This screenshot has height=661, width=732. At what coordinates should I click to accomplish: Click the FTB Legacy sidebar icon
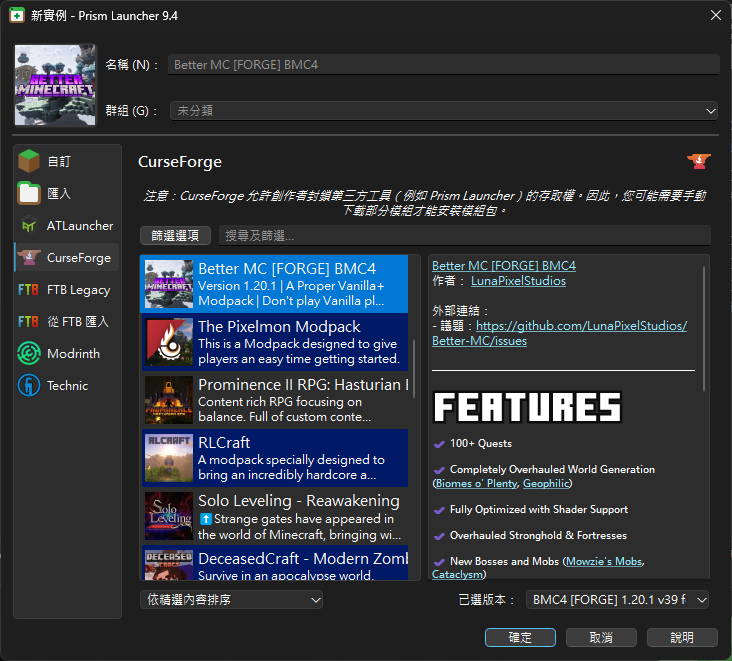click(30, 290)
